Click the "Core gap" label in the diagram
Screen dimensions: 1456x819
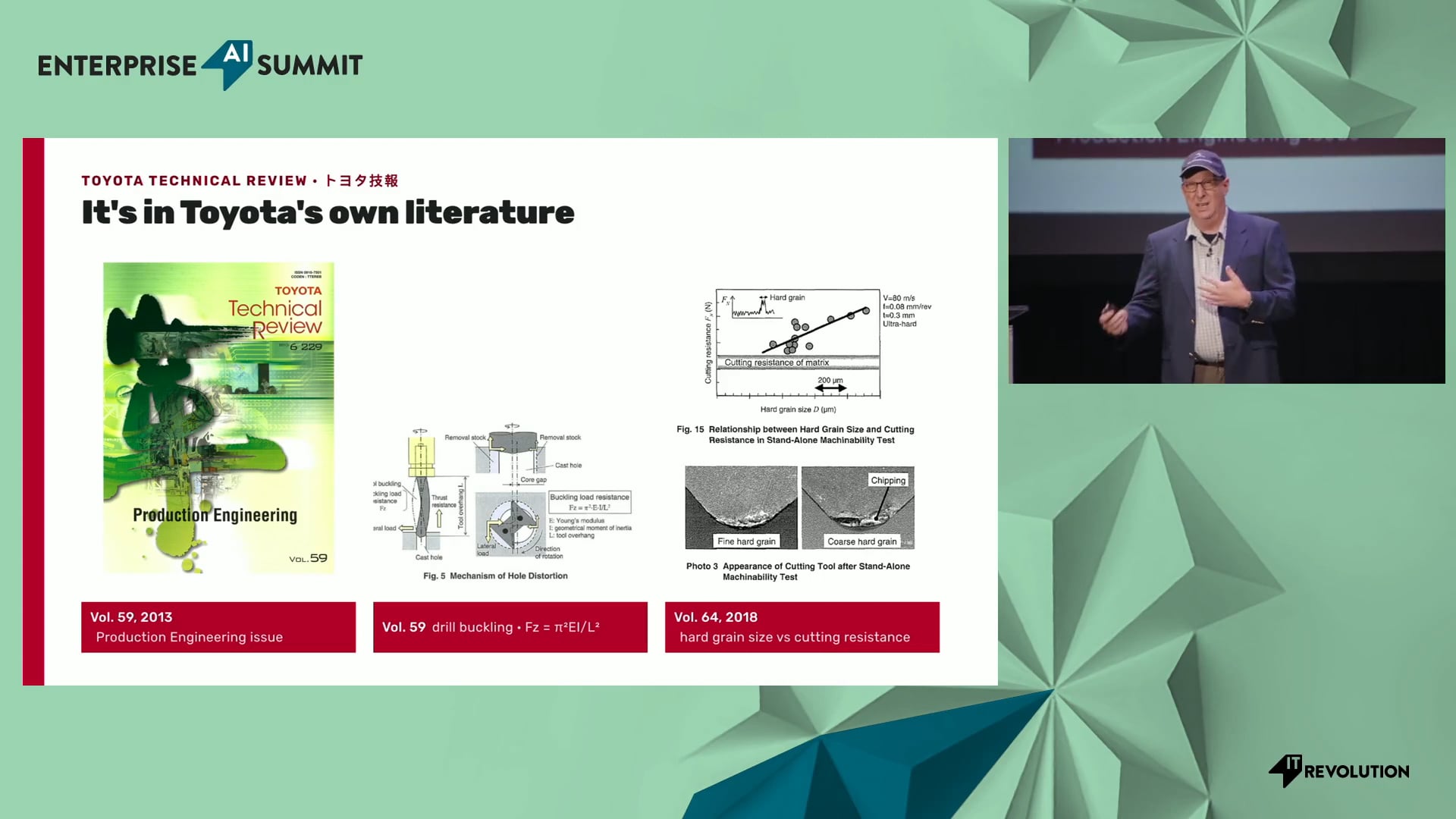click(533, 480)
